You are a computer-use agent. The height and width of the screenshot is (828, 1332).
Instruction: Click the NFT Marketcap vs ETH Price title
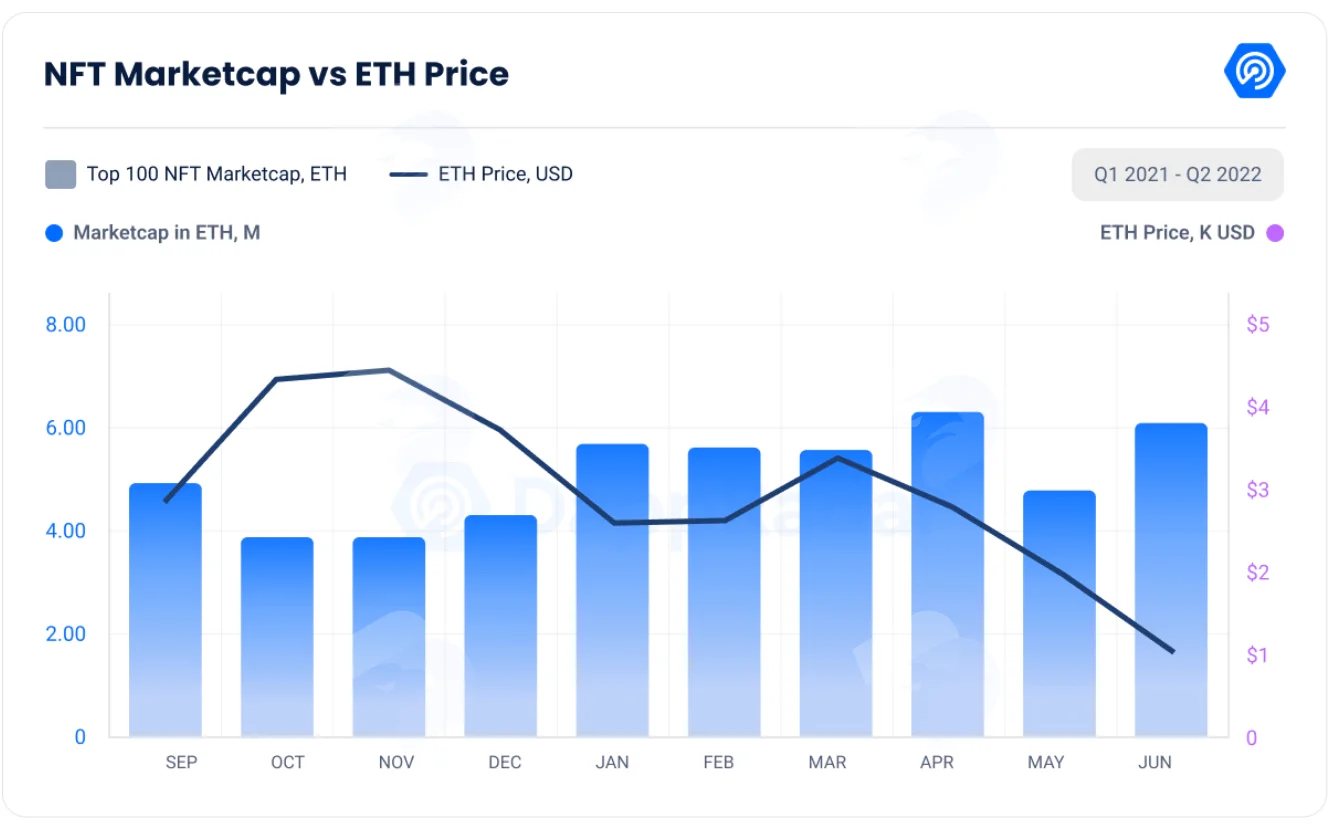pos(277,74)
